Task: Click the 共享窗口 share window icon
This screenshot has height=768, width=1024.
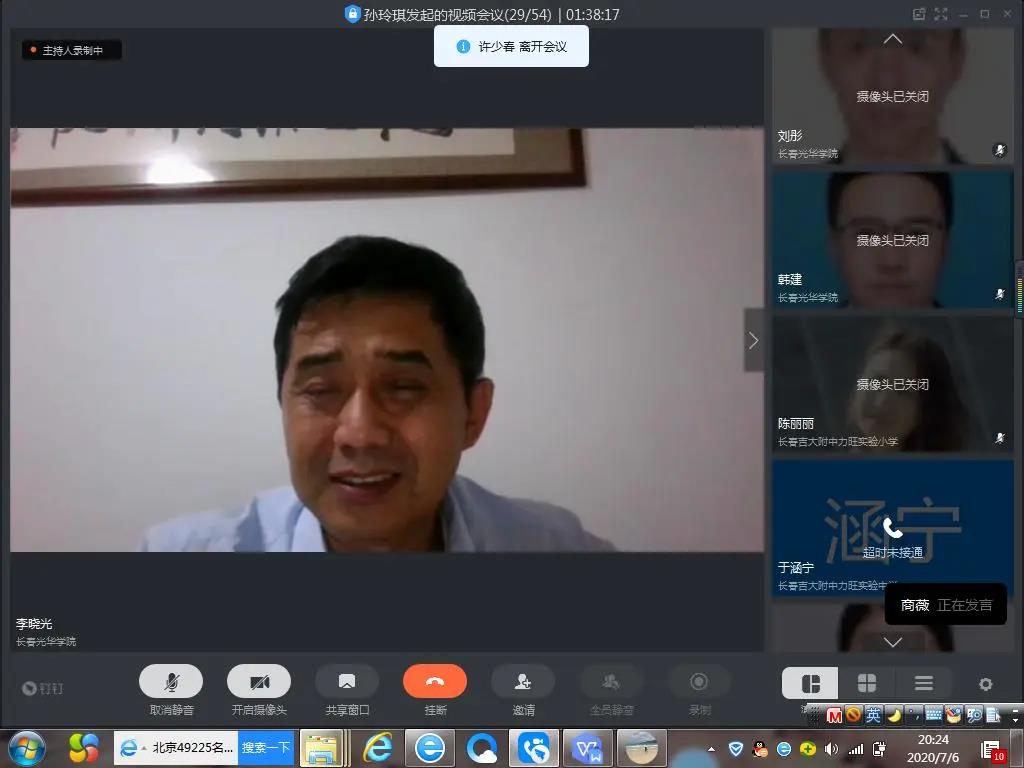Action: pos(347,682)
